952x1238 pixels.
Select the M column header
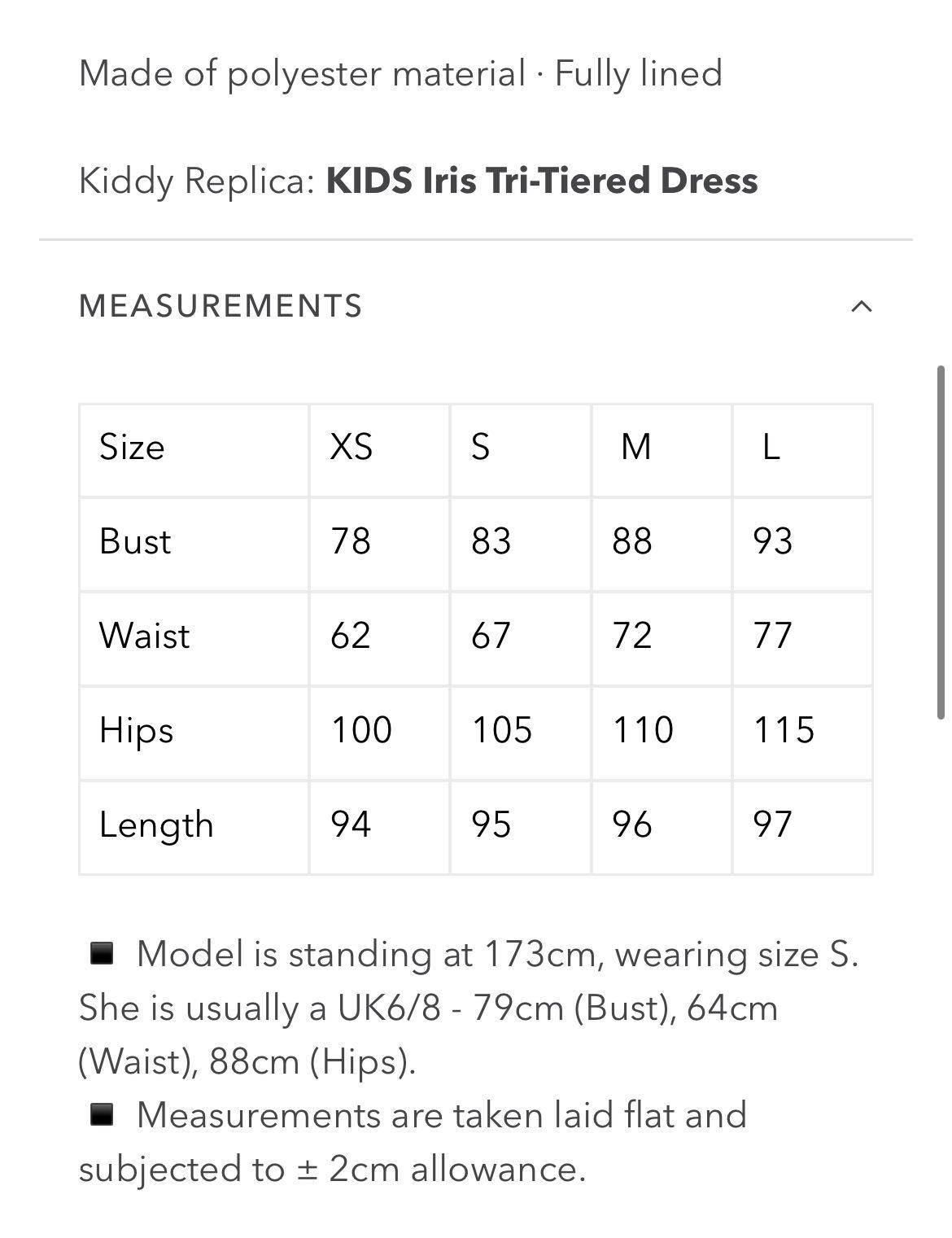pyautogui.click(x=636, y=448)
